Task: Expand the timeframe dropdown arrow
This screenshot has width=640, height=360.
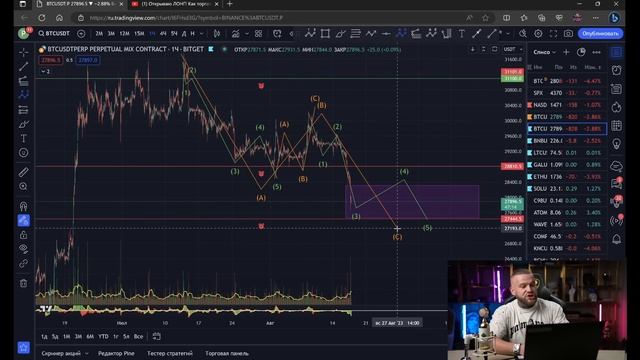Action: pyautogui.click(x=202, y=33)
